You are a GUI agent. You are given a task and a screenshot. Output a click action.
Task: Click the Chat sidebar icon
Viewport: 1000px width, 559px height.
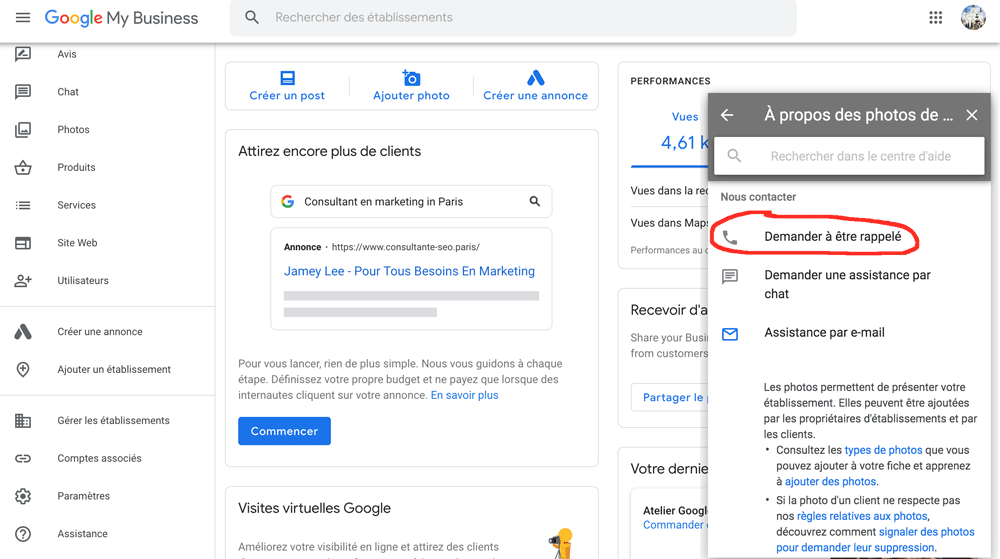click(x=23, y=92)
